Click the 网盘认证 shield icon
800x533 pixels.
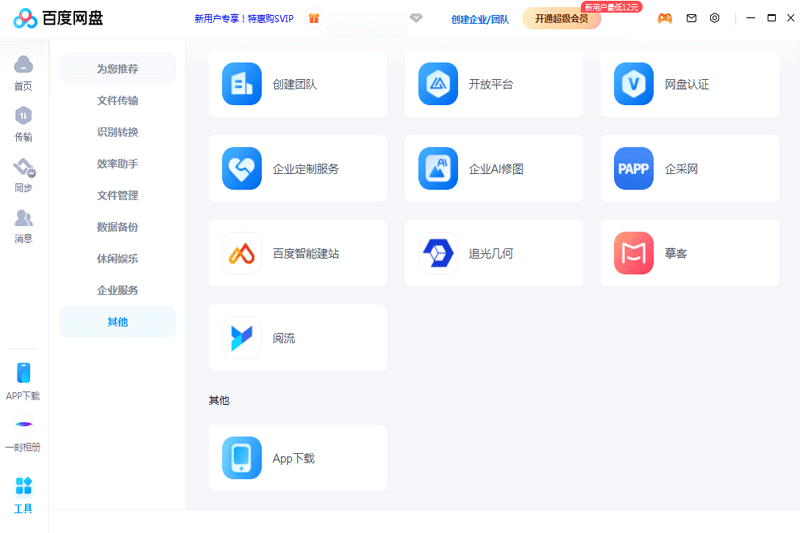[x=634, y=84]
